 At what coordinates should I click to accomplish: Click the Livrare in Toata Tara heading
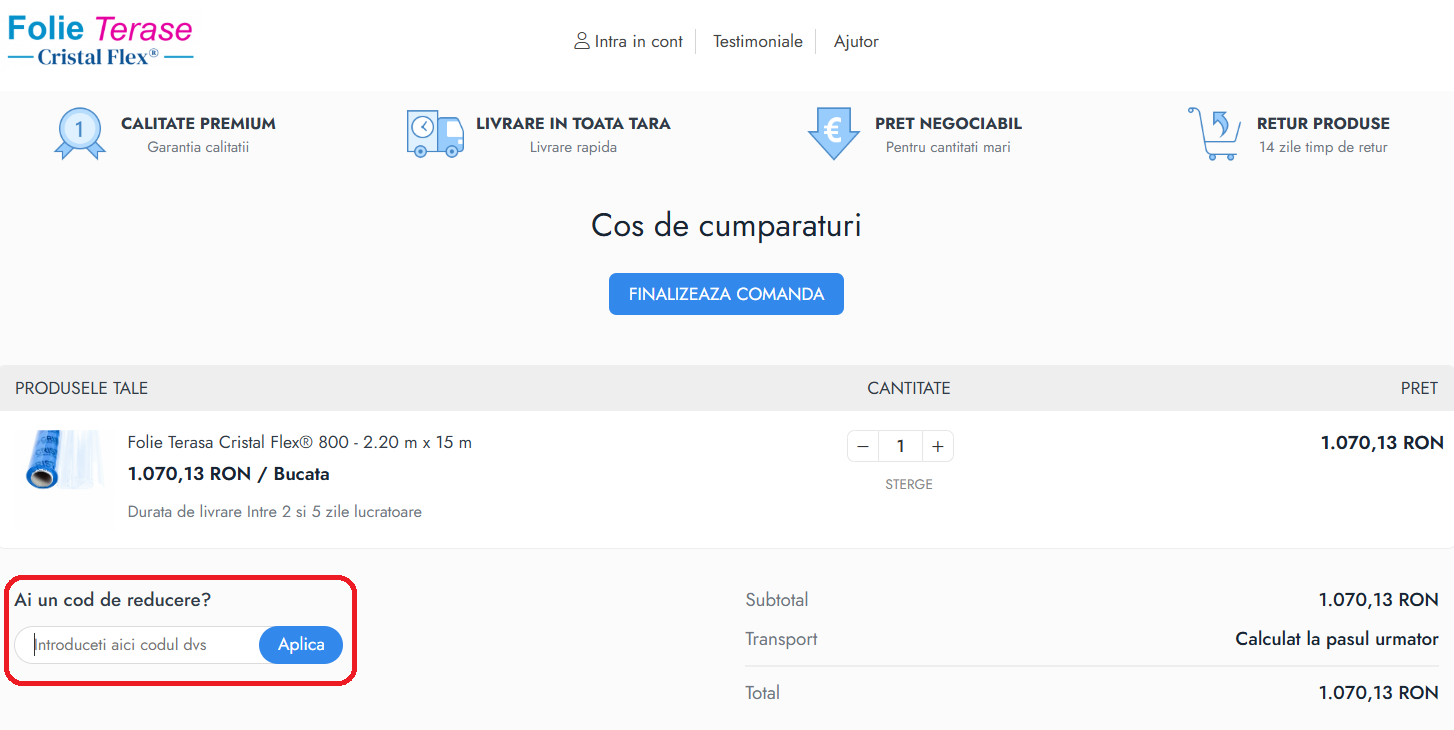(573, 124)
